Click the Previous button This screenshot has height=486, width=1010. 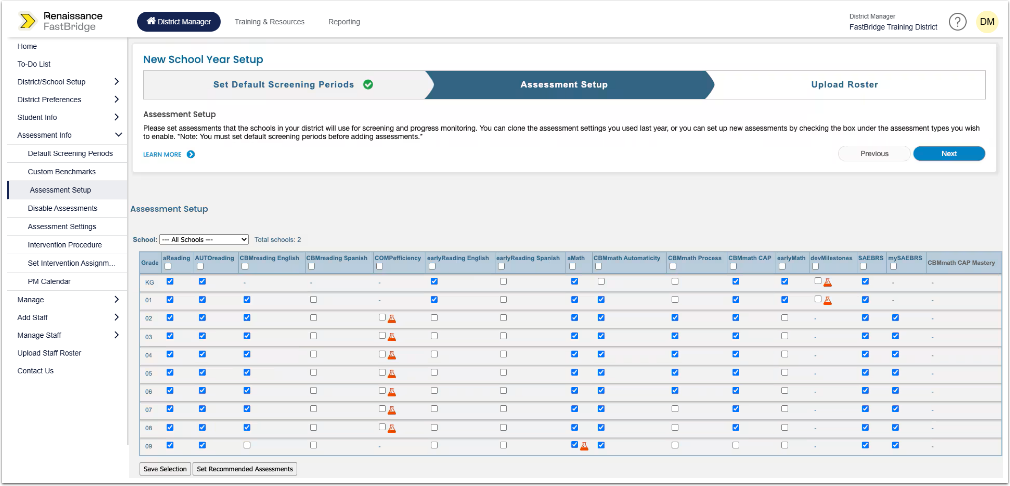[874, 154]
